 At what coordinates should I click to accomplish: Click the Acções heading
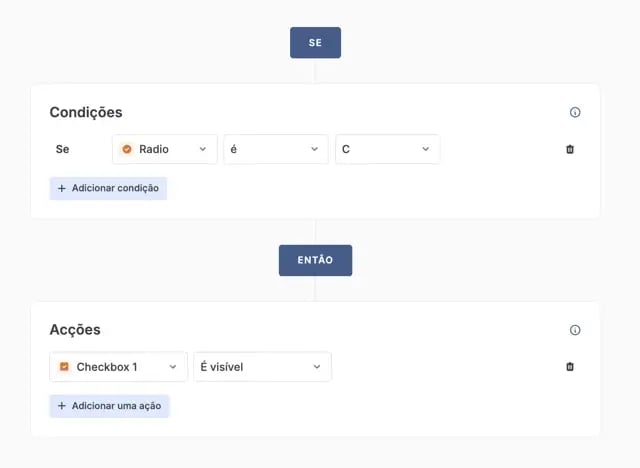(75, 330)
